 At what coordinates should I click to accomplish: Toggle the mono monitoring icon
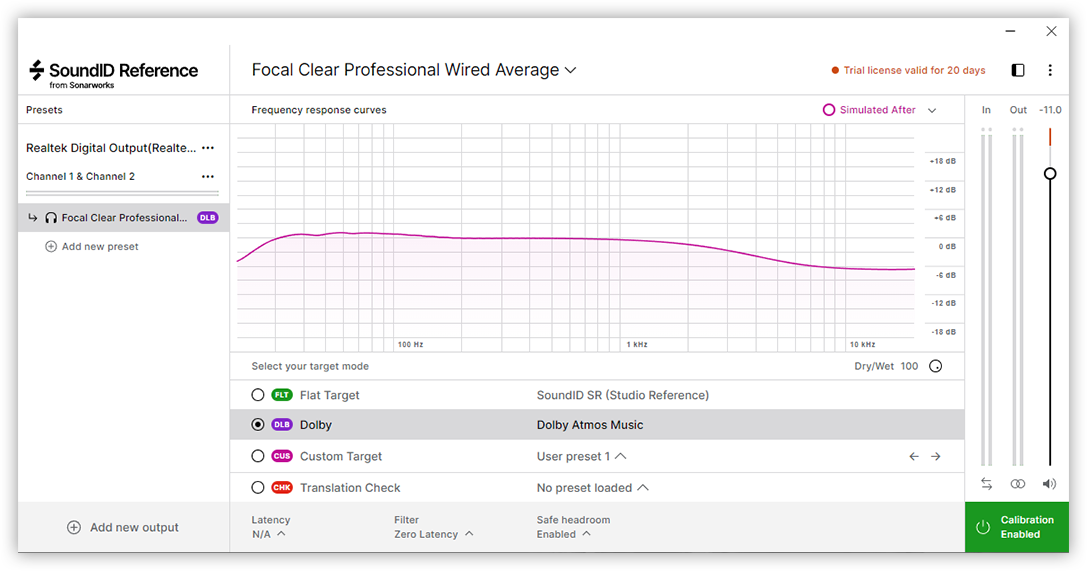pyautogui.click(x=1018, y=484)
